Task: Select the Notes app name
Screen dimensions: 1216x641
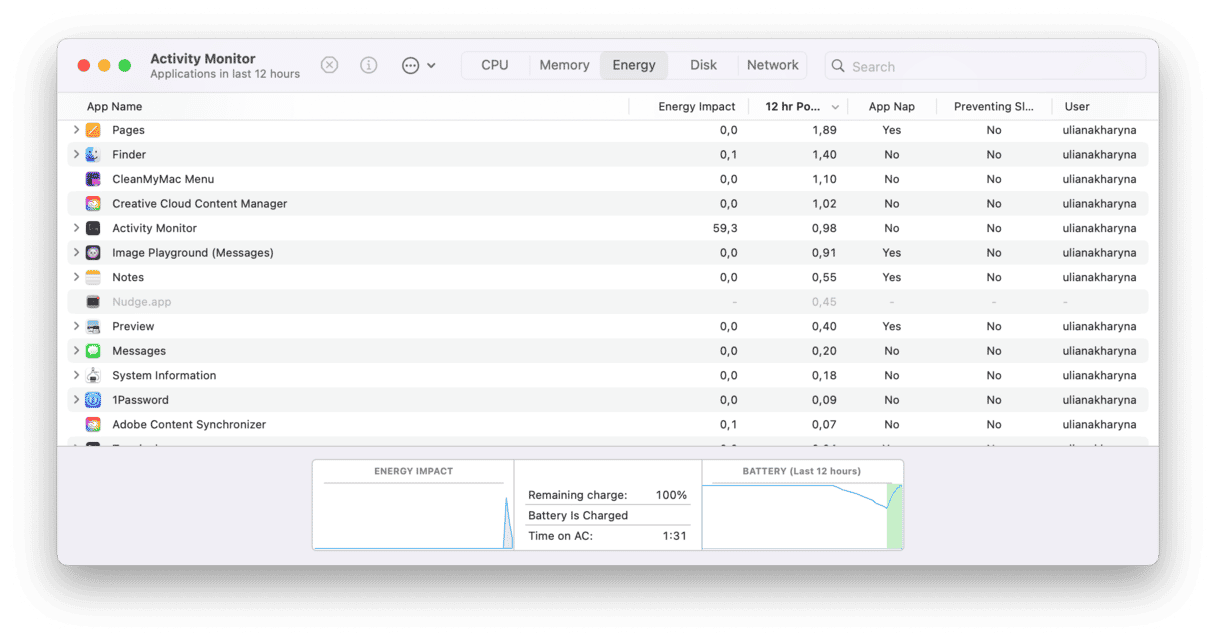Action: click(x=128, y=277)
